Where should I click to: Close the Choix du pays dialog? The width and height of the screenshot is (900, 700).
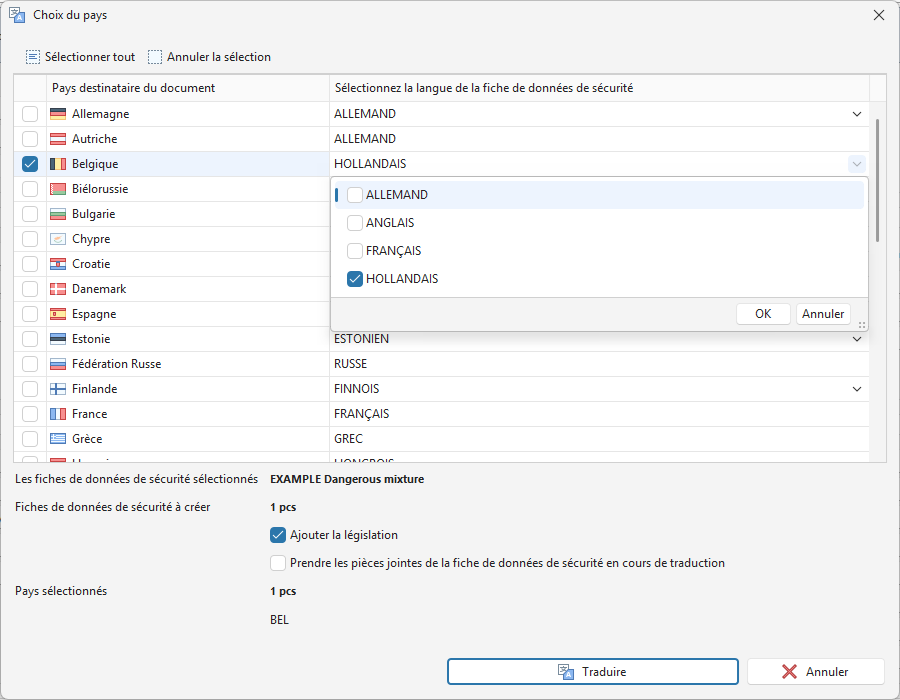point(879,15)
